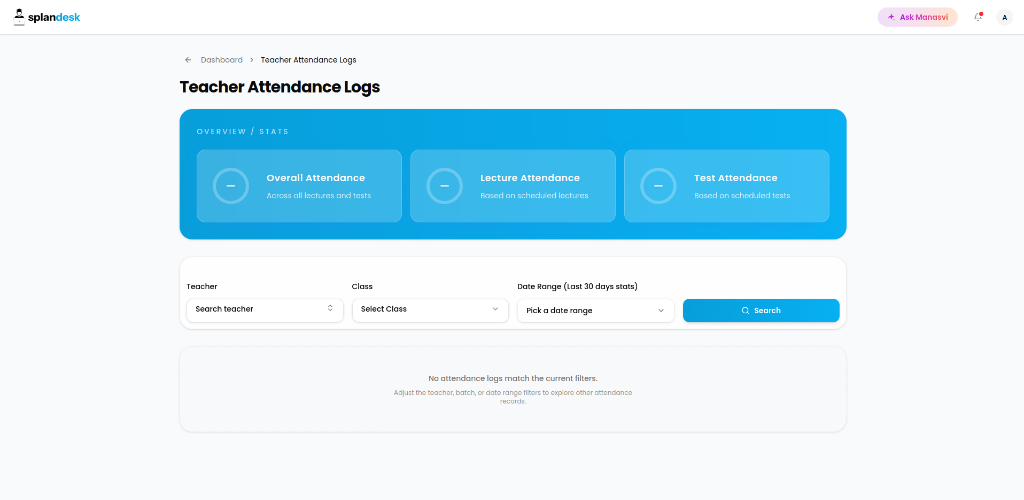Screen dimensions: 1024x500
Task: Click the Teacher Attendance Logs breadcrumb
Action: point(308,59)
